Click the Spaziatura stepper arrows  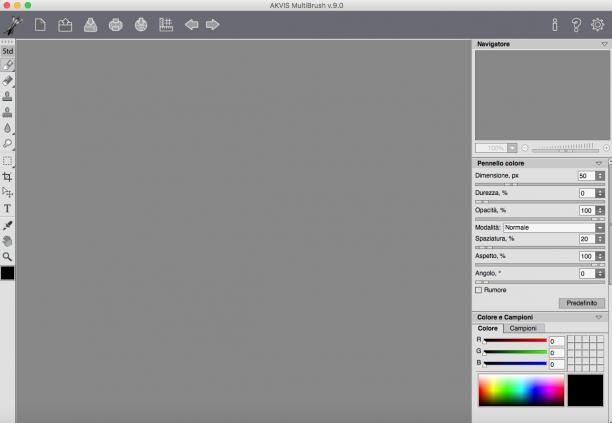(x=600, y=239)
